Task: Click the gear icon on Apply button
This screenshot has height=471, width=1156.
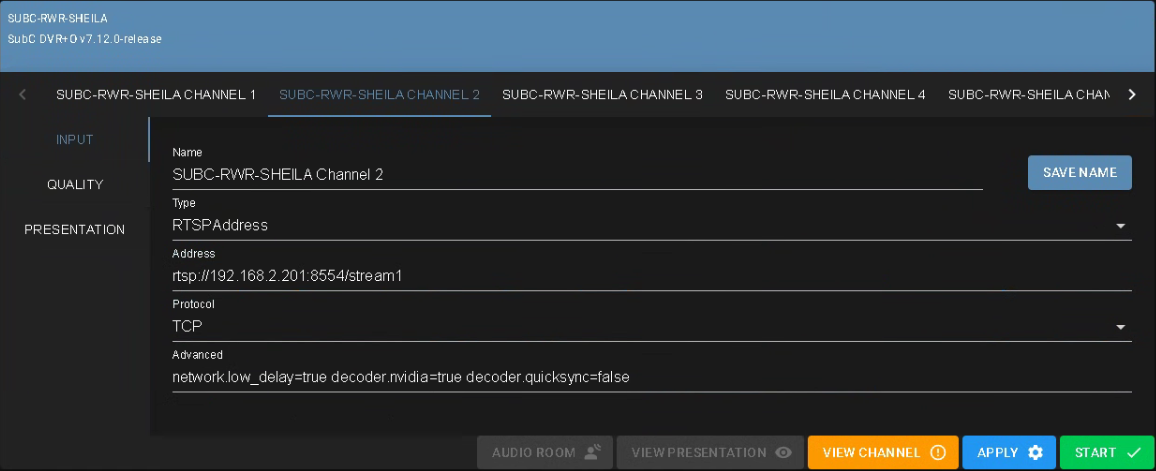Action: pyautogui.click(x=1035, y=453)
